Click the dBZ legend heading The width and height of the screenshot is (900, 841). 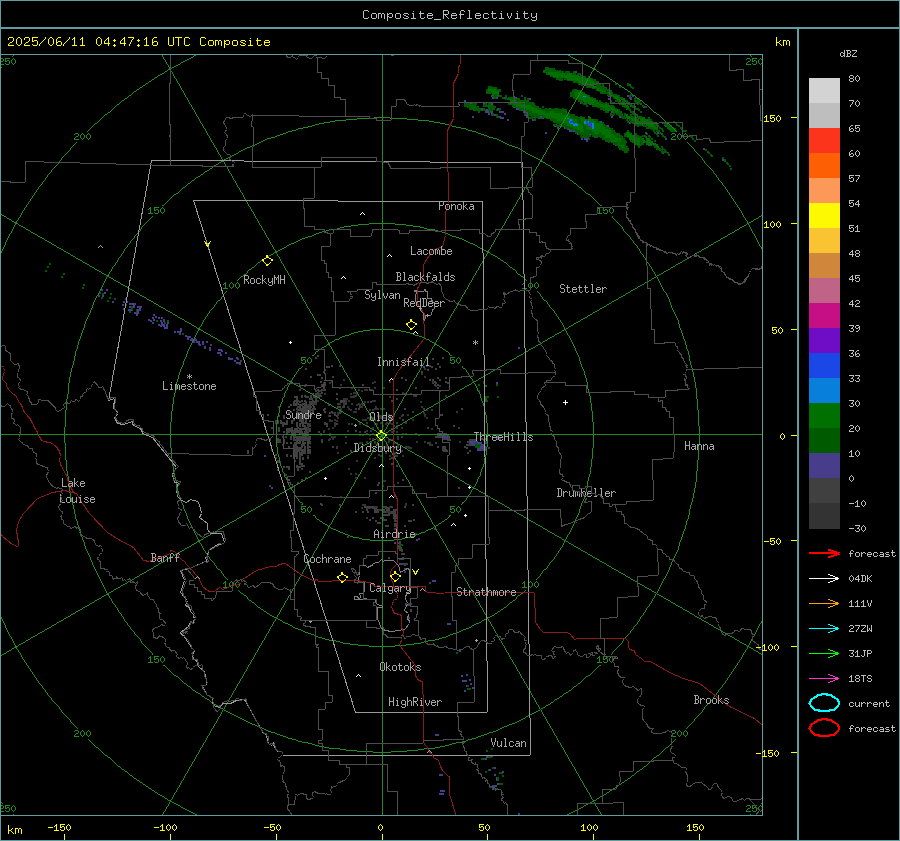[848, 53]
